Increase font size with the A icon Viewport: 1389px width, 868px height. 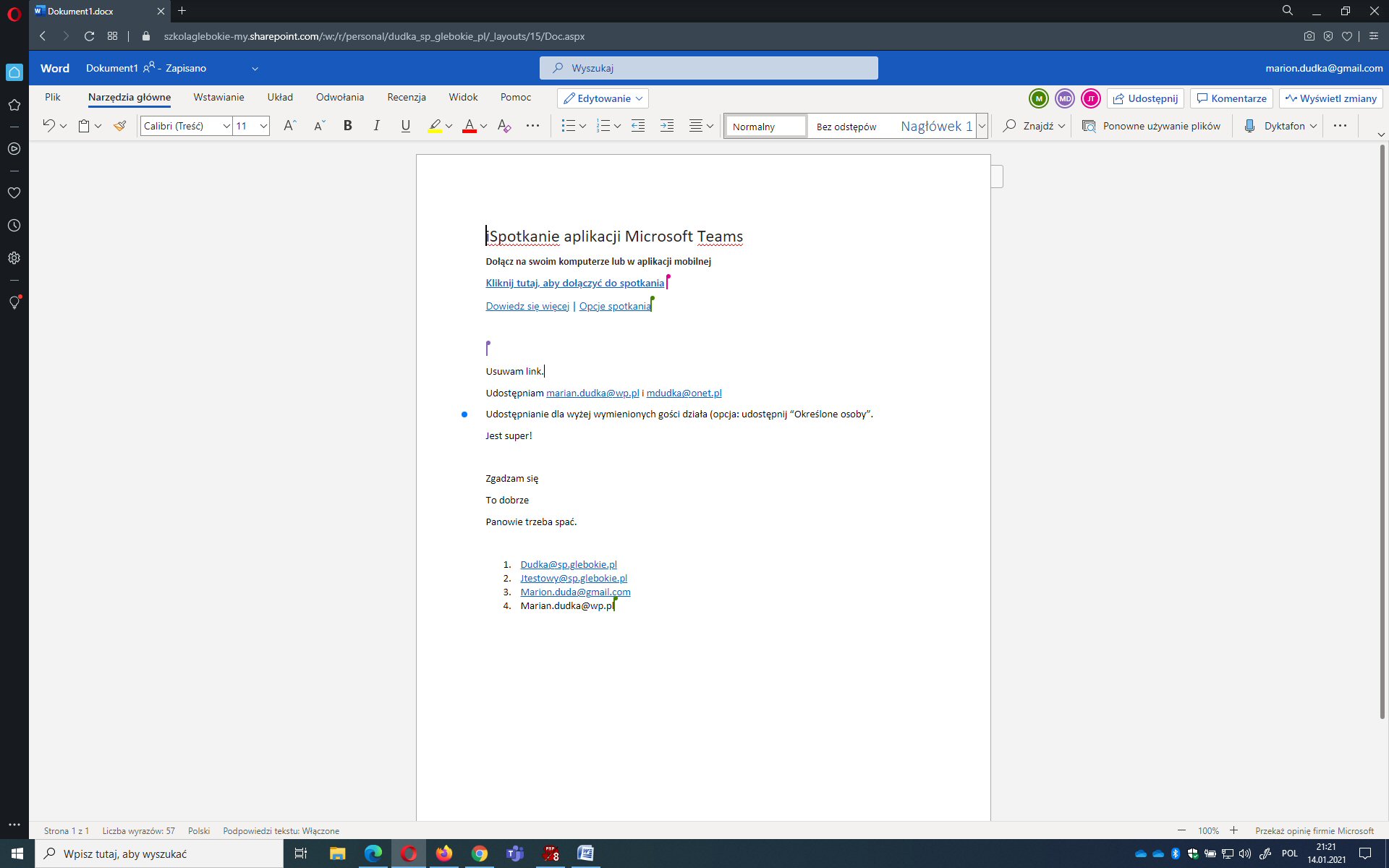coord(289,126)
